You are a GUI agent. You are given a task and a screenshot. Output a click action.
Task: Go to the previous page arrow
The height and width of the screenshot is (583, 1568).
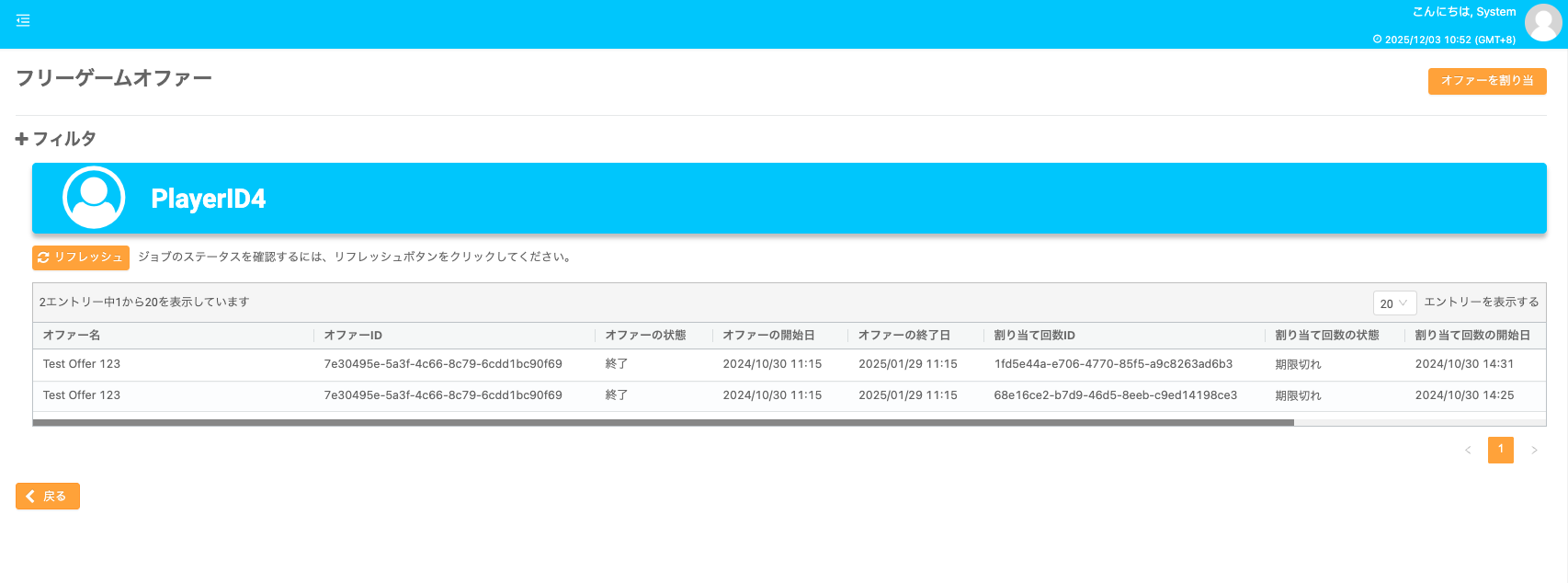tap(1468, 450)
